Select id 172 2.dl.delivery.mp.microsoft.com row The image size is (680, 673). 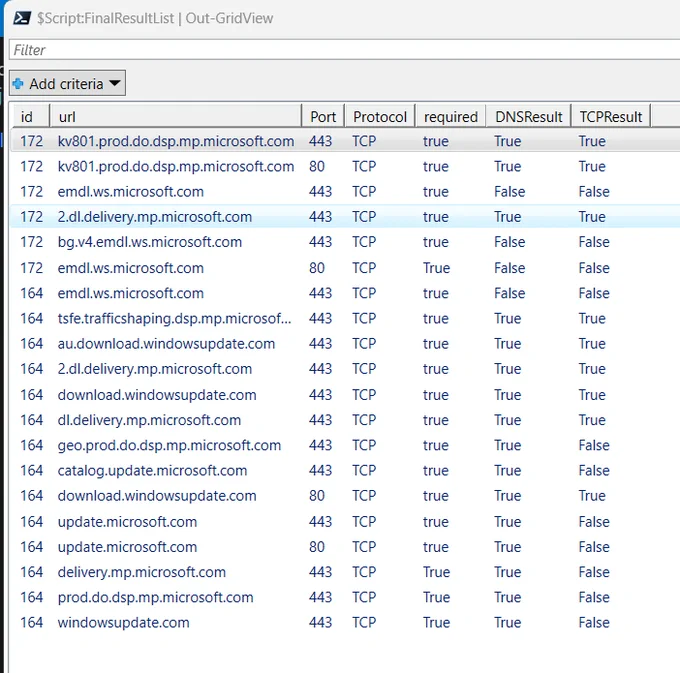(x=345, y=216)
